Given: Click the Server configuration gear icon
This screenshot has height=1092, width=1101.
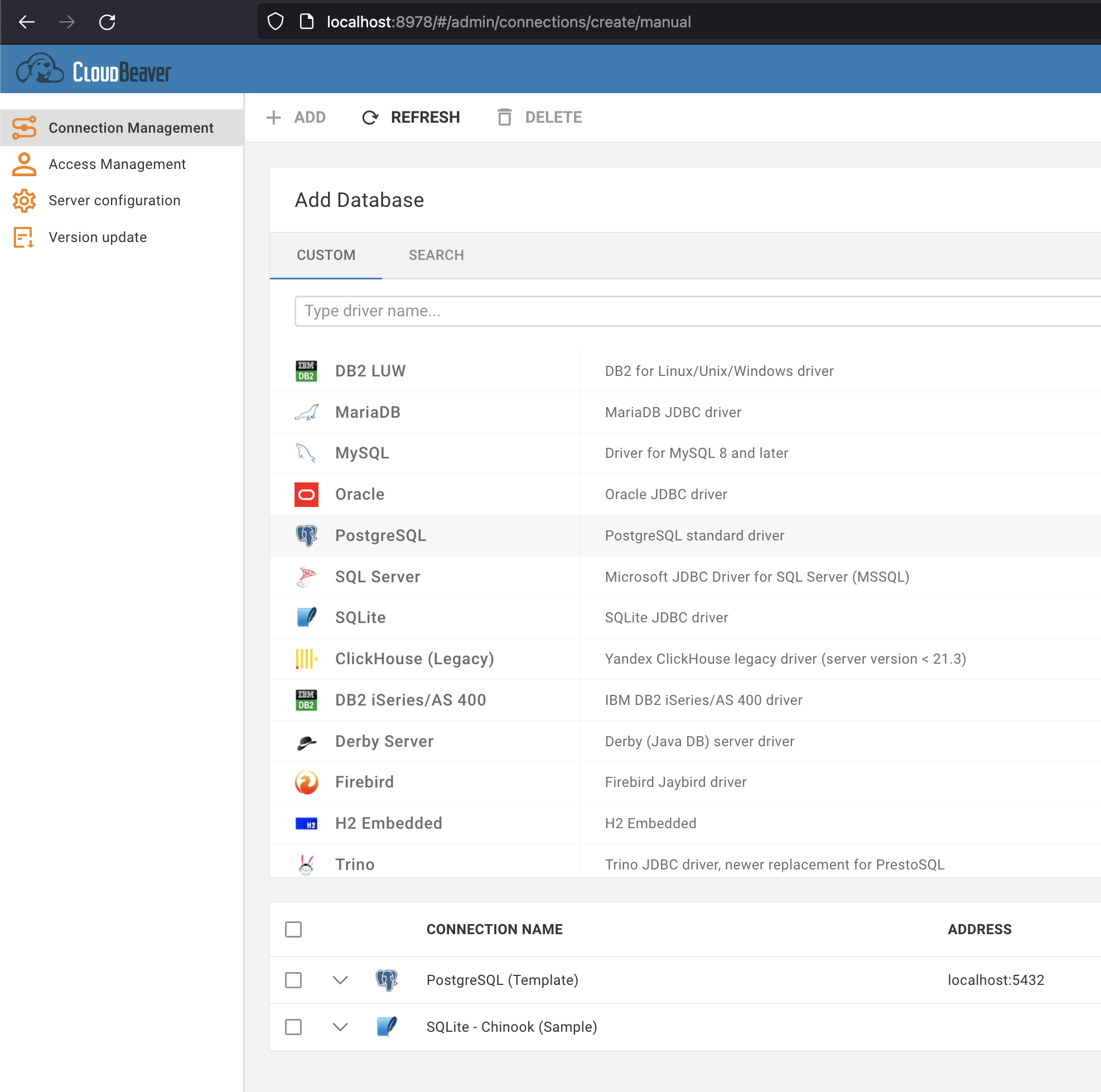Looking at the screenshot, I should point(24,201).
